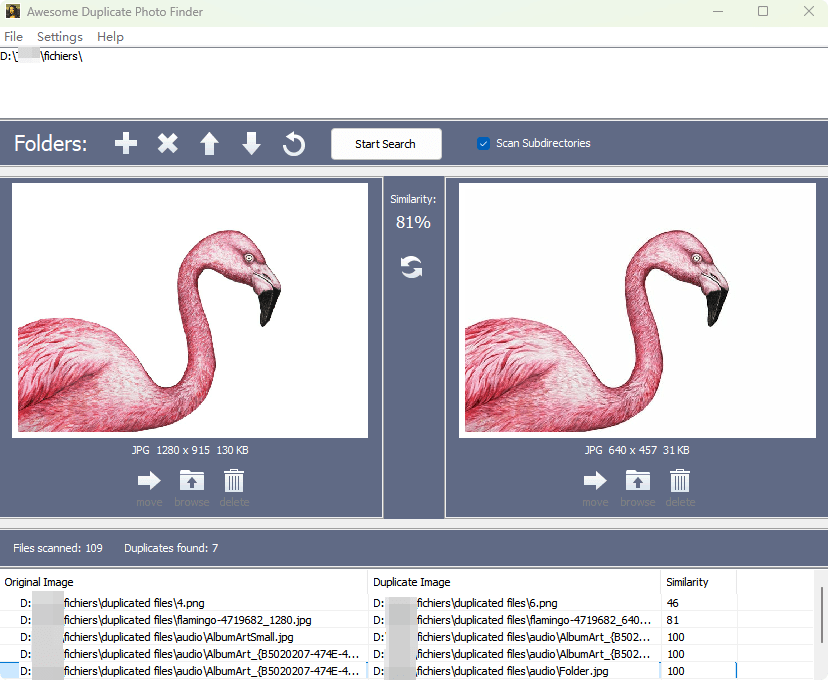Screen dimensions: 828x680
Task: Open the File menu
Action: click(x=13, y=36)
